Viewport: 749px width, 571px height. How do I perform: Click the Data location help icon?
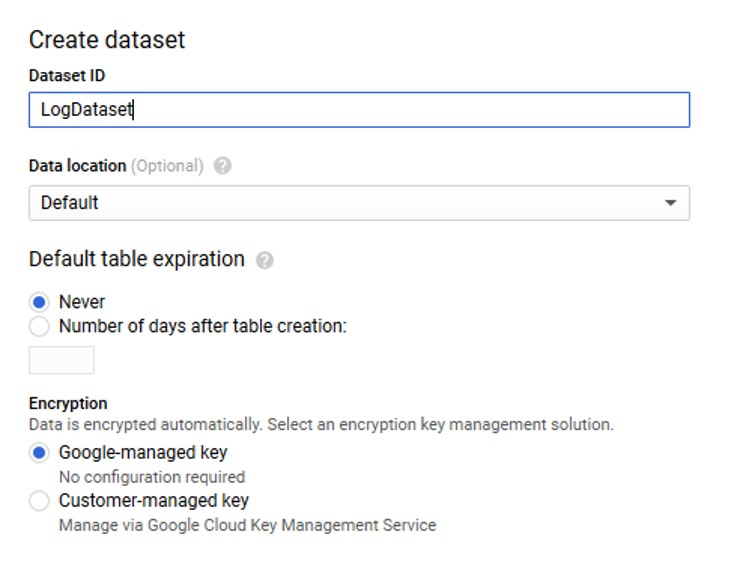pyautogui.click(x=223, y=166)
